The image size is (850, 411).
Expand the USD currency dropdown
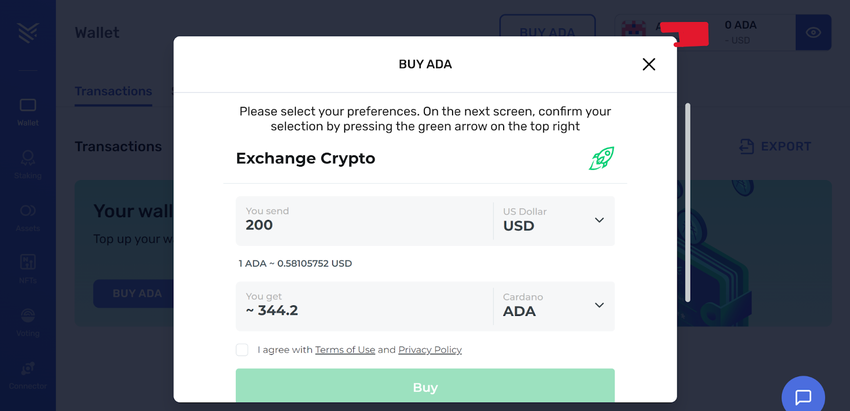tap(599, 220)
